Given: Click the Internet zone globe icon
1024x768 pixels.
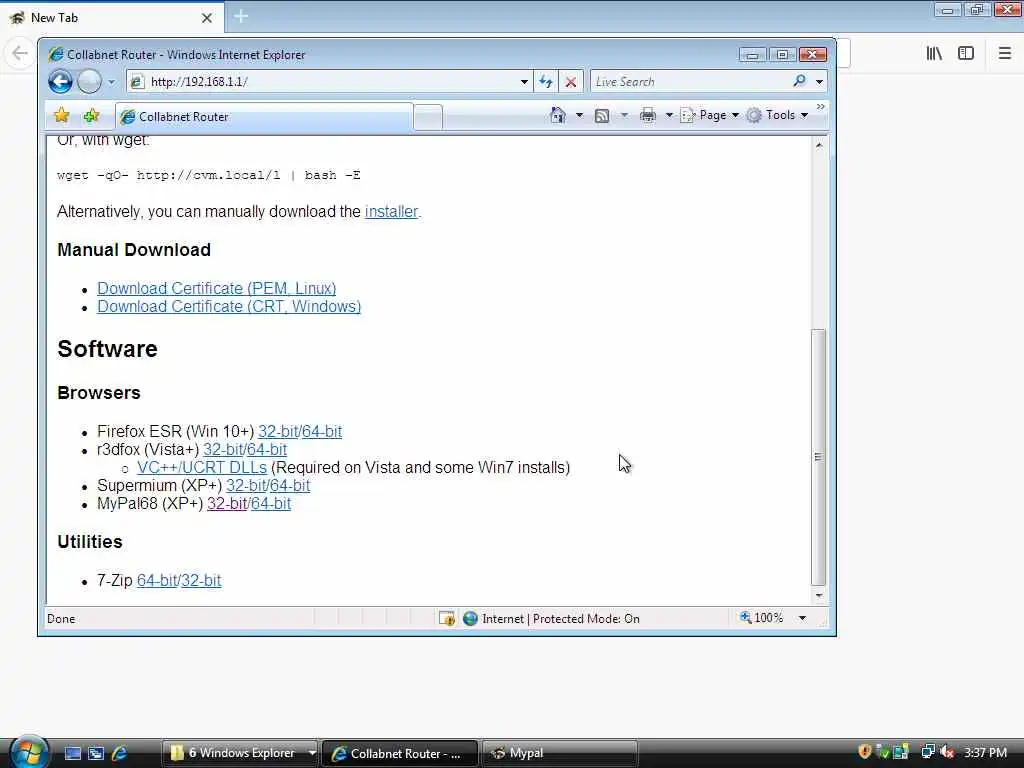Looking at the screenshot, I should click(x=470, y=618).
